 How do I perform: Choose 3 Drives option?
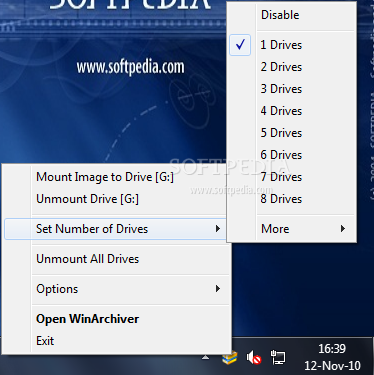(x=292, y=89)
